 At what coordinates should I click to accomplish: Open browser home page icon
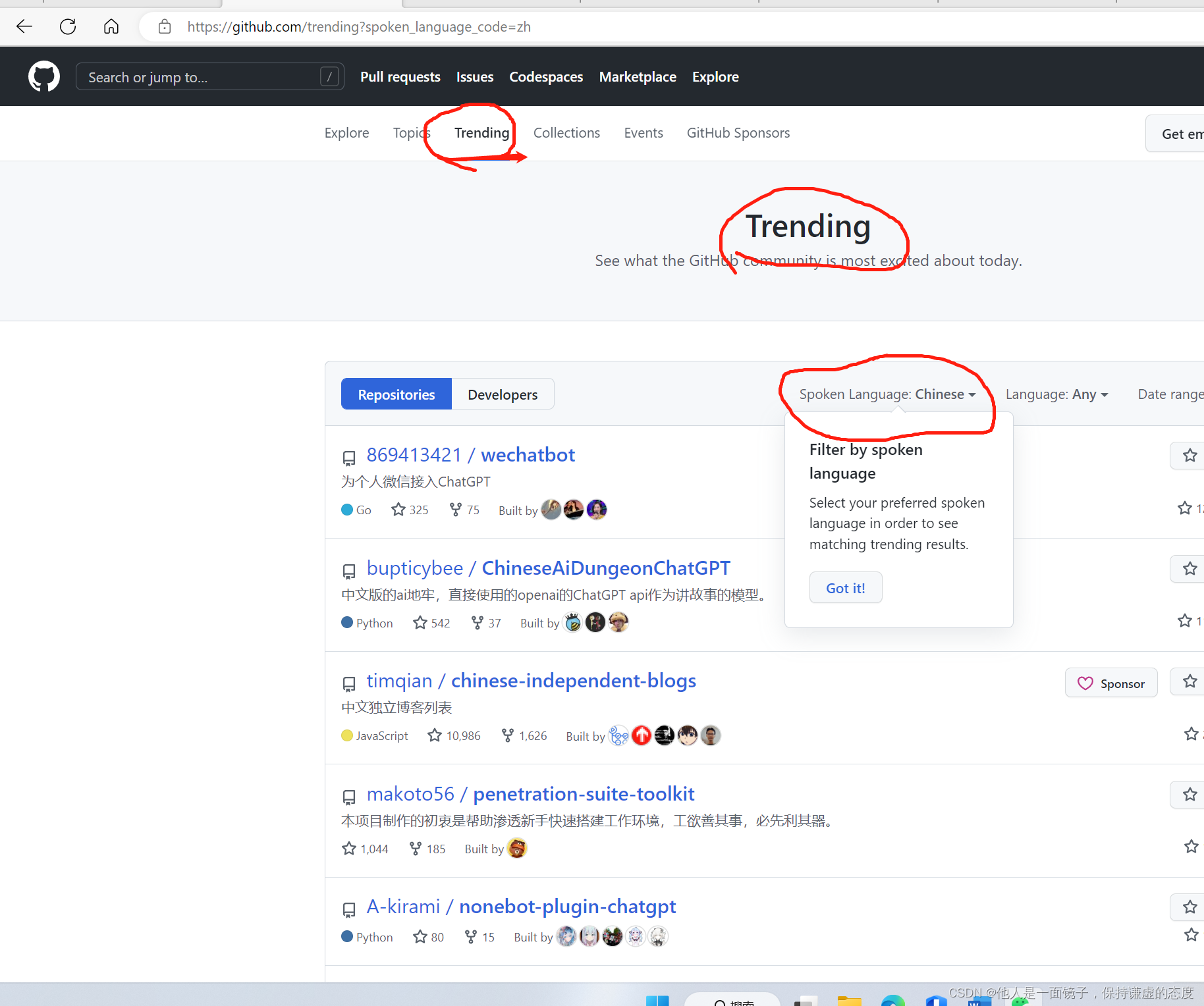point(111,26)
